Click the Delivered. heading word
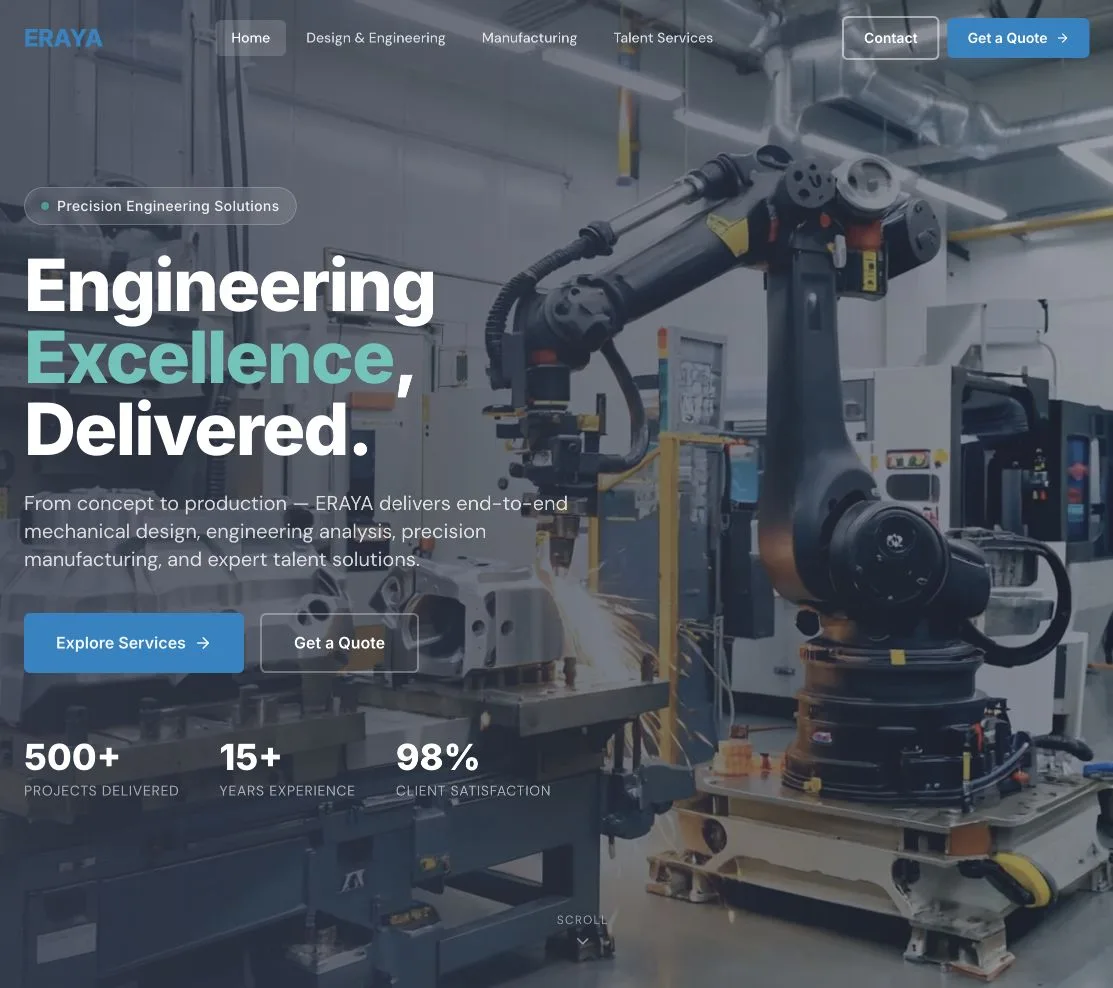The height and width of the screenshot is (988, 1113). click(x=197, y=429)
